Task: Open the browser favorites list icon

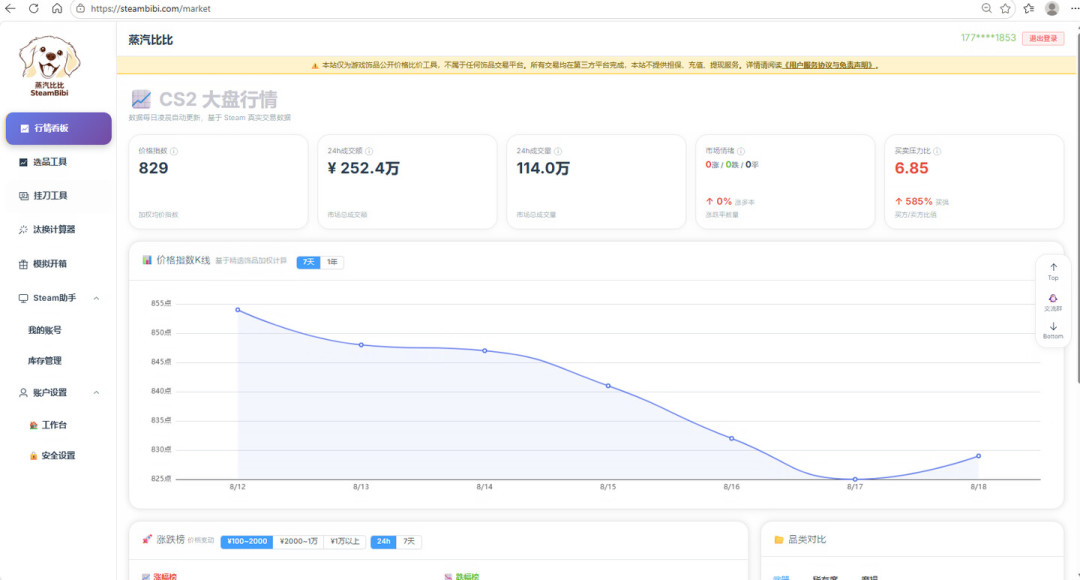Action: click(1029, 8)
